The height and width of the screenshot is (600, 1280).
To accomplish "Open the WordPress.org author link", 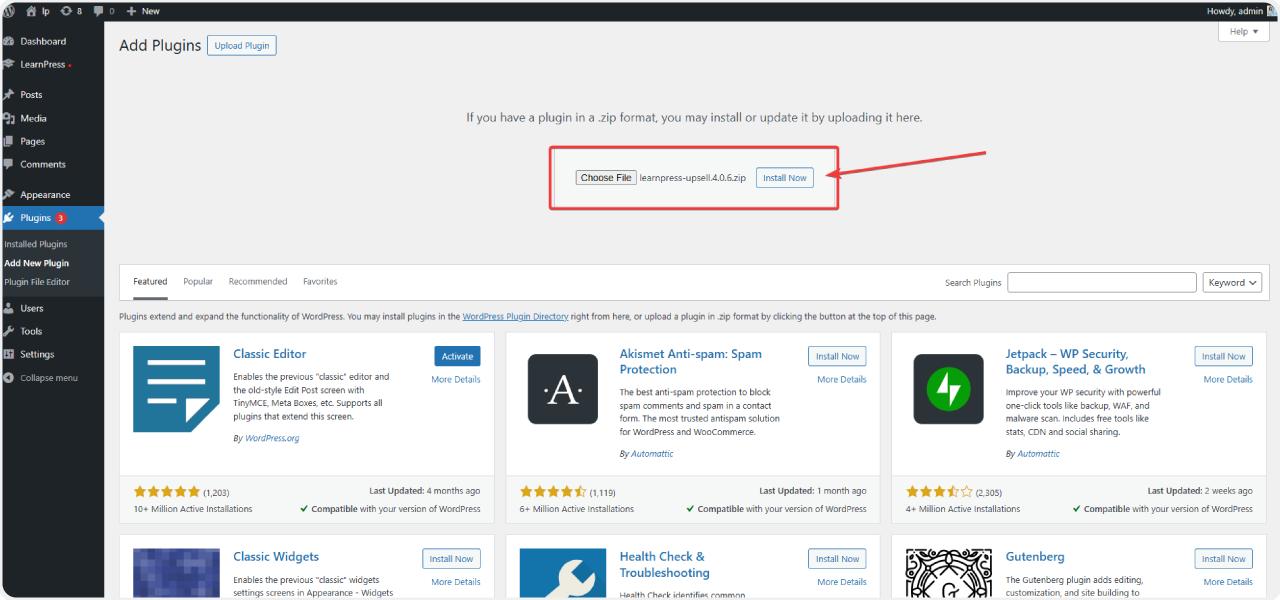I will coord(272,438).
